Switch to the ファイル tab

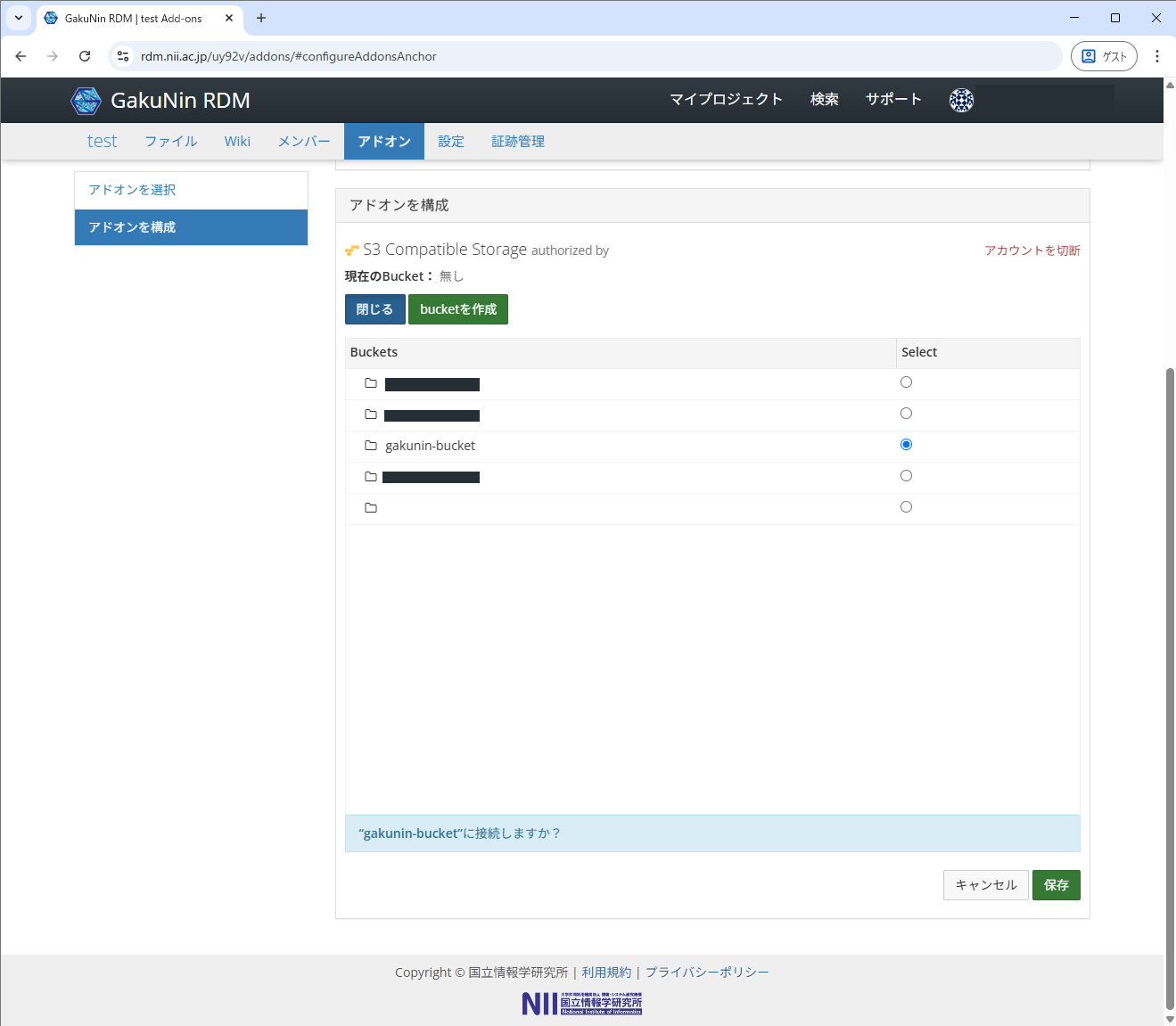point(171,142)
